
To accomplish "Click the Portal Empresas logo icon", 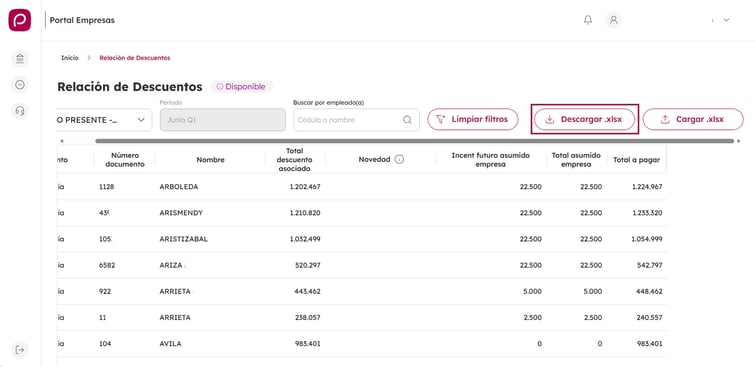I will tap(20, 20).
